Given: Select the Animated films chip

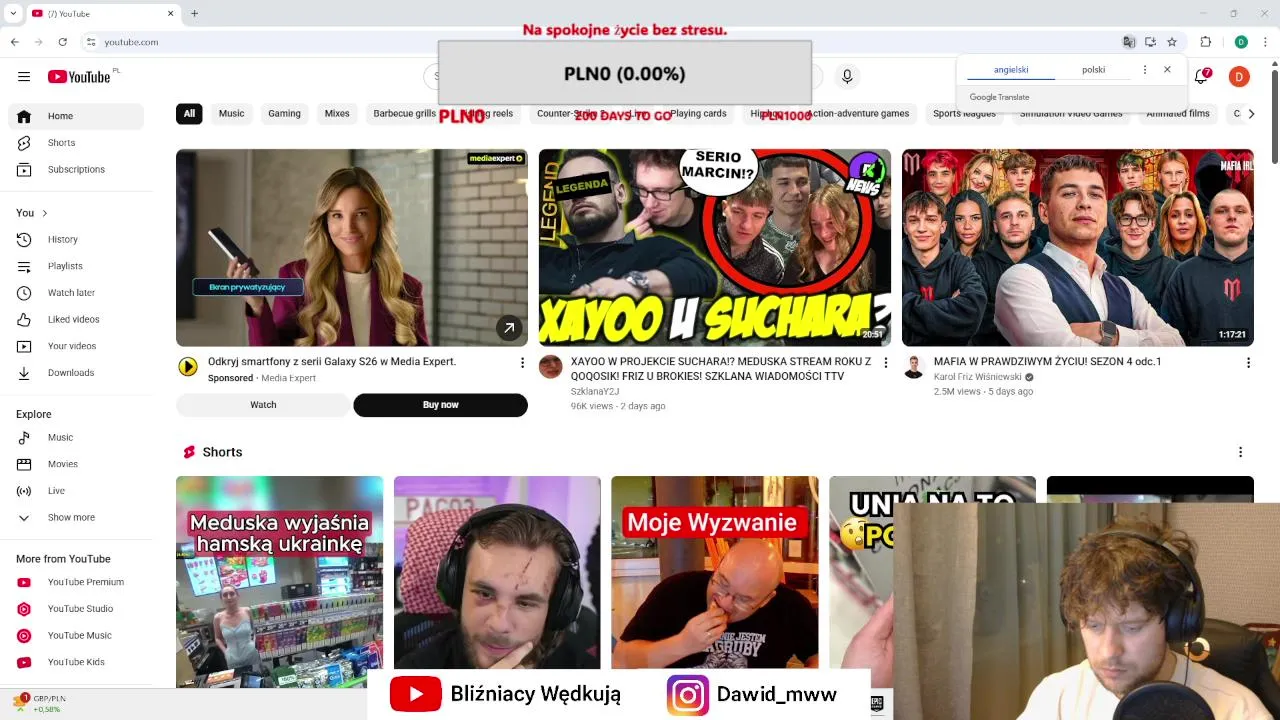Looking at the screenshot, I should click(1178, 114).
